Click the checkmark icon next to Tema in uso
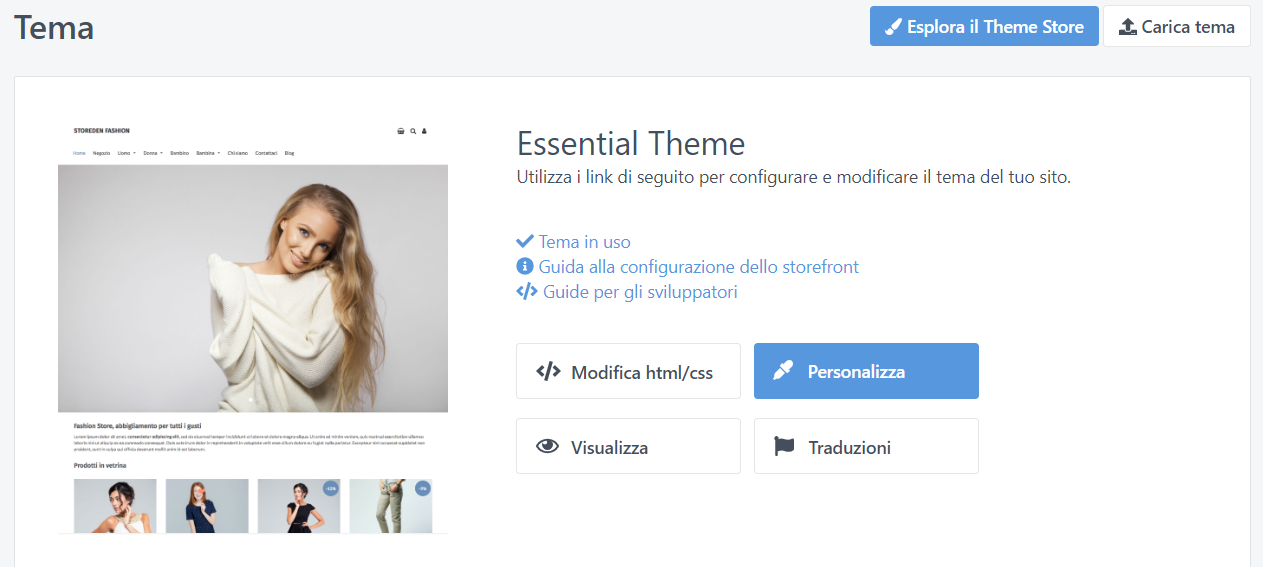Screen dimensions: 1263x567 525,241
